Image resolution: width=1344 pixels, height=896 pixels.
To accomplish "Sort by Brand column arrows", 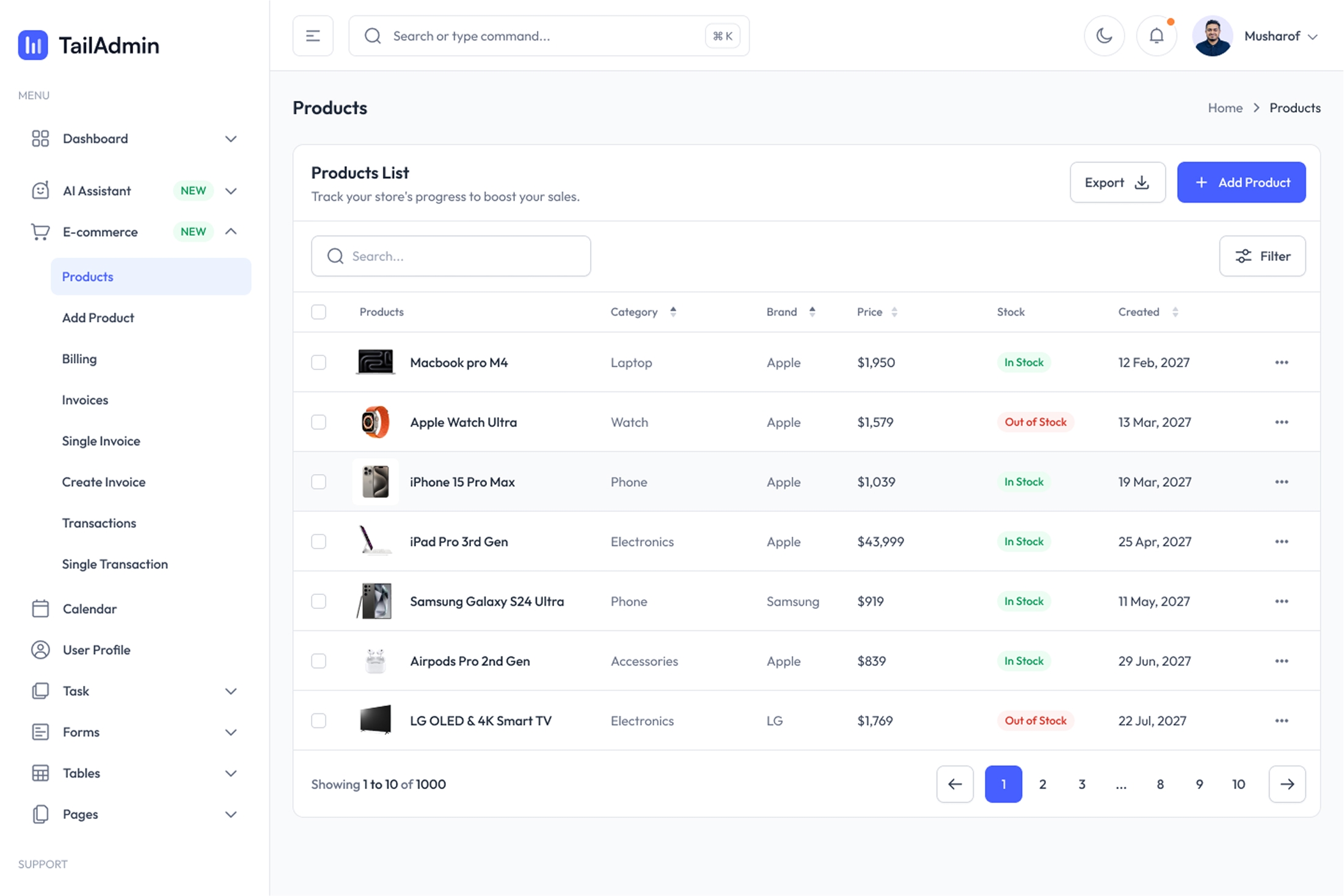I will click(x=812, y=312).
